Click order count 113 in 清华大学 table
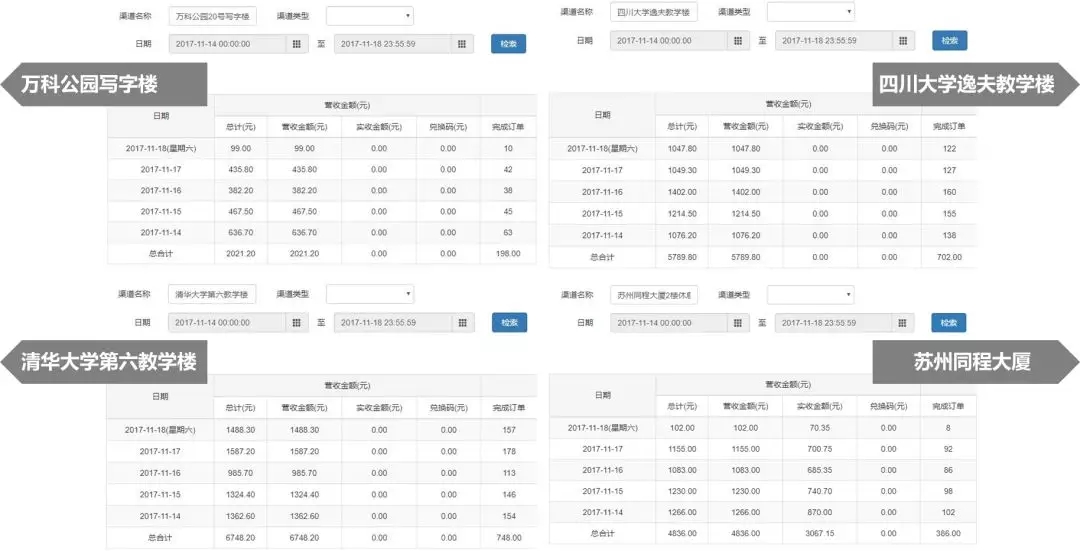The height and width of the screenshot is (551, 1080). click(x=509, y=473)
